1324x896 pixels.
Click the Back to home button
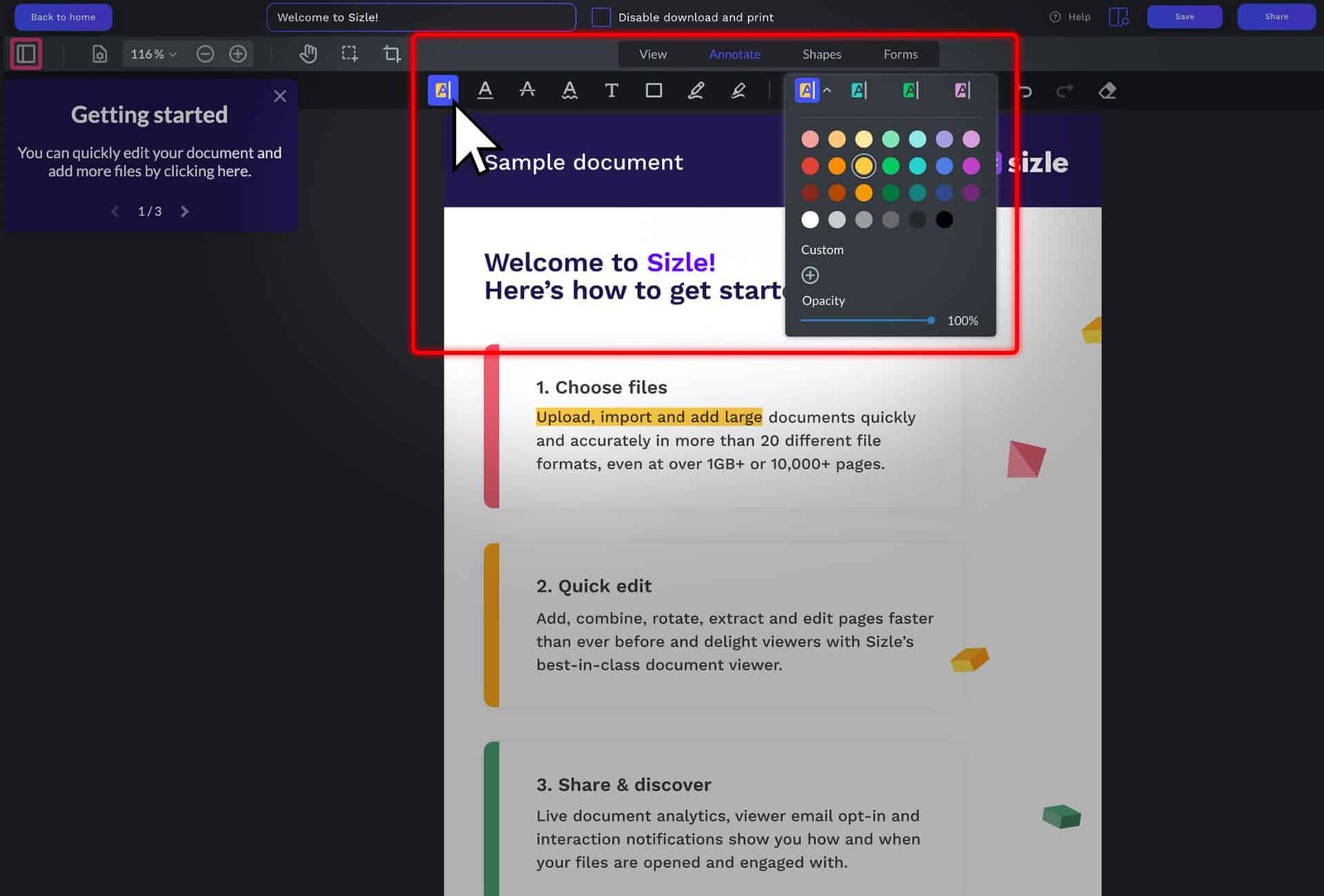(x=63, y=17)
